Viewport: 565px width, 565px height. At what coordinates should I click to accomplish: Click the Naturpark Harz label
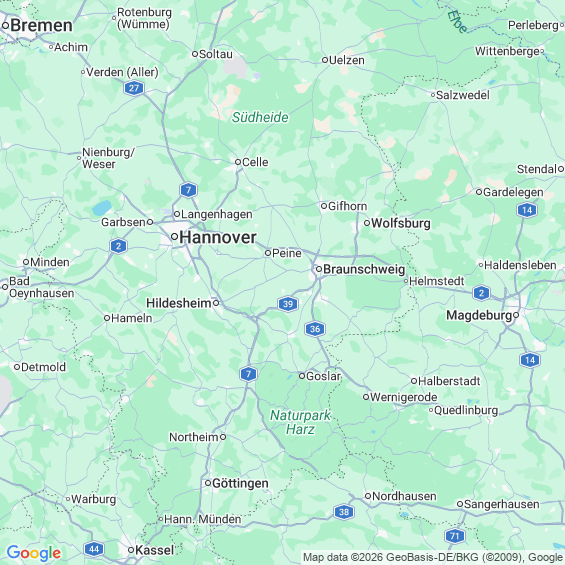[300, 422]
